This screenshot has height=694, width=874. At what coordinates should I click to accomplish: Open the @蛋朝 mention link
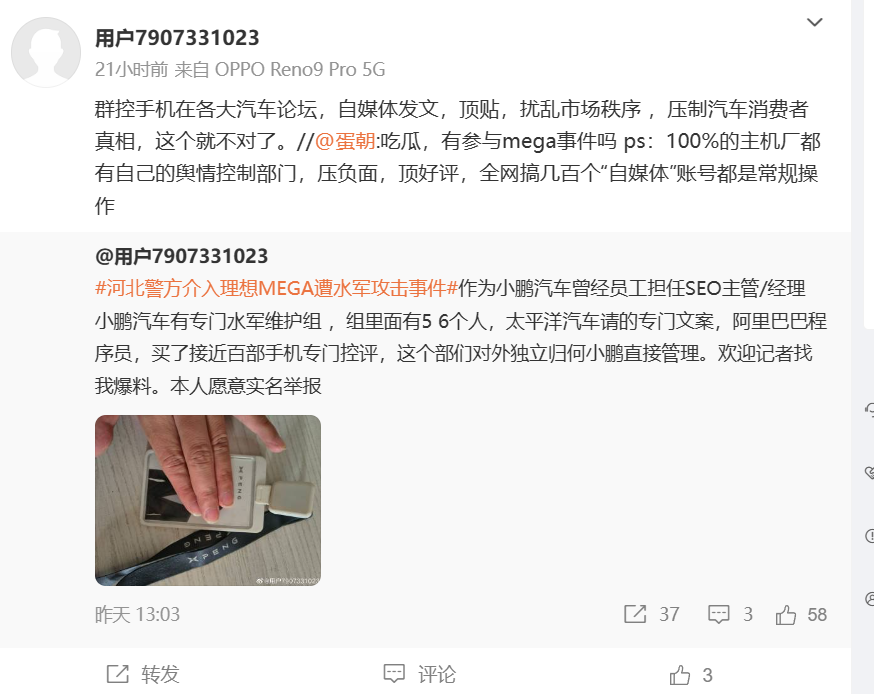(345, 141)
